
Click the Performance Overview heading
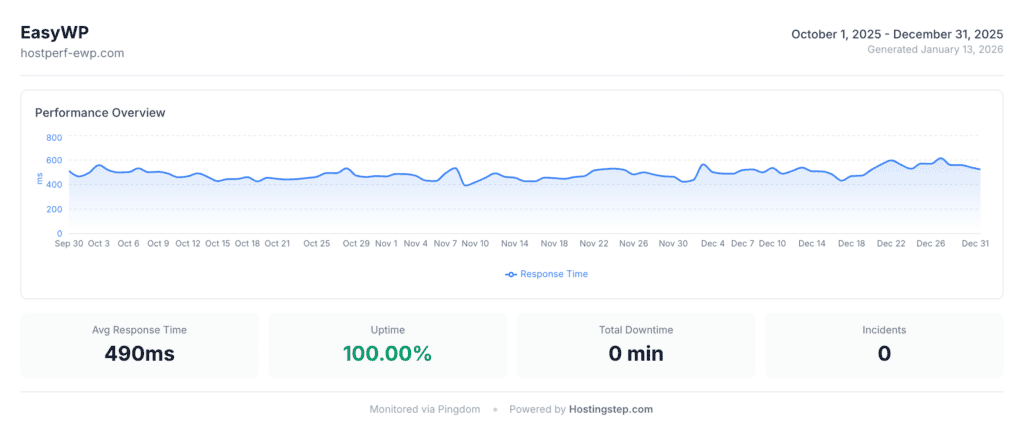[x=100, y=113]
